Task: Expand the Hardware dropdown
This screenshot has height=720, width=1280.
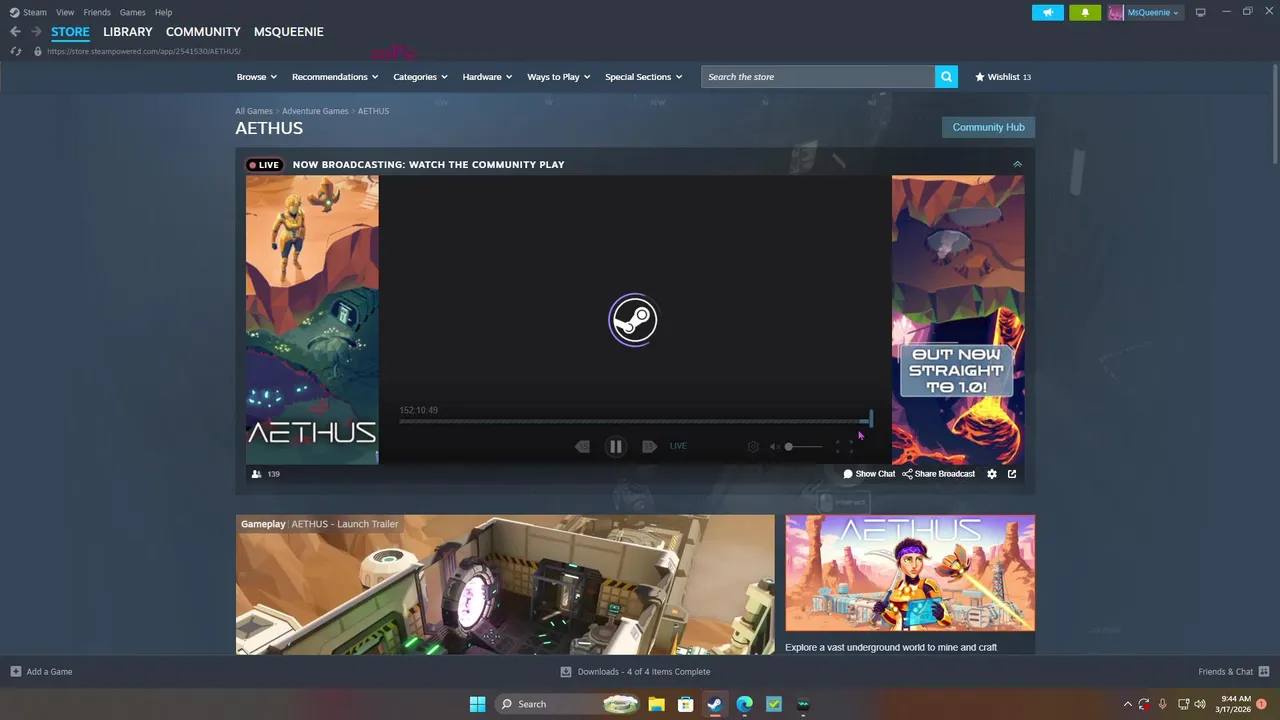Action: tap(487, 77)
